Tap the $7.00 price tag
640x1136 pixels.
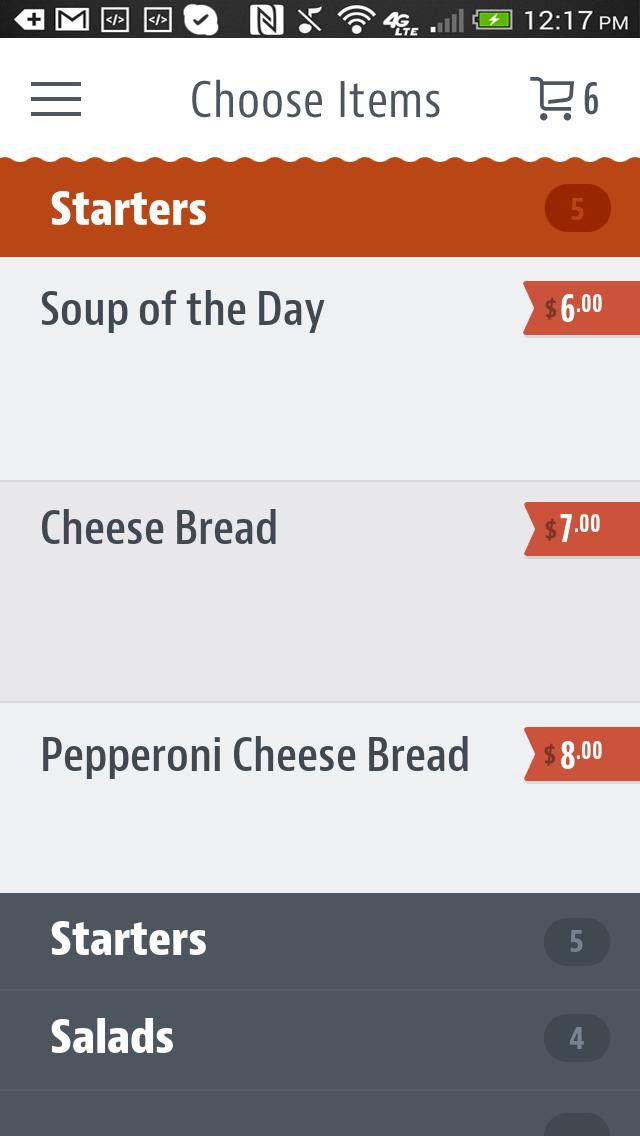coord(581,527)
